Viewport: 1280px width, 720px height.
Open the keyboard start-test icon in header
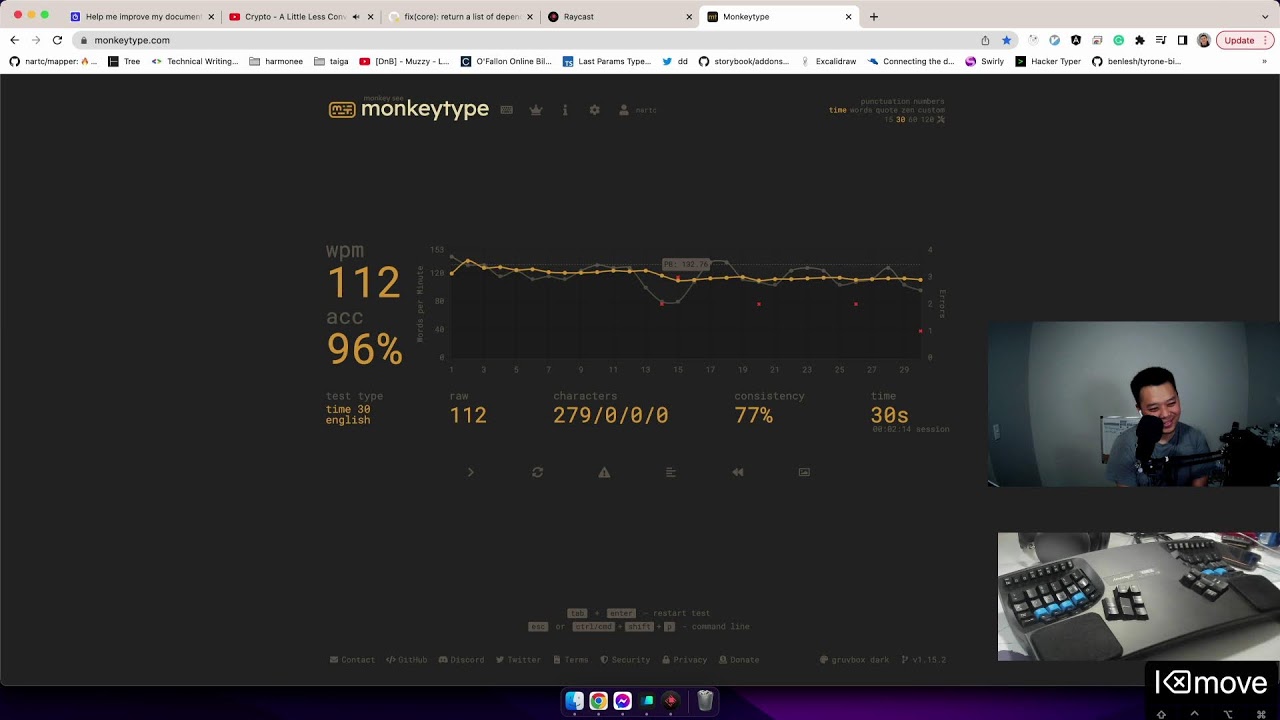click(507, 110)
